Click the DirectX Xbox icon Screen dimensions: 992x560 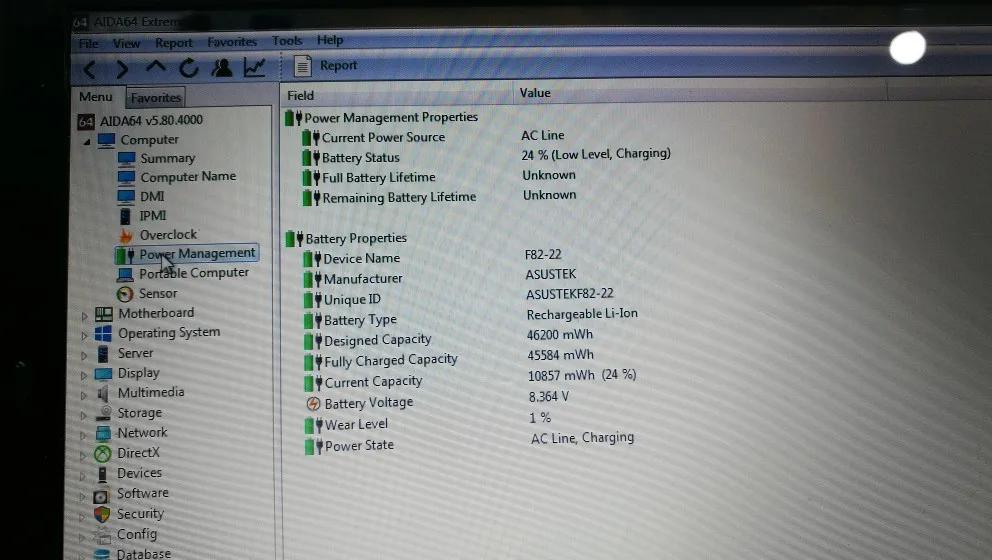102,453
